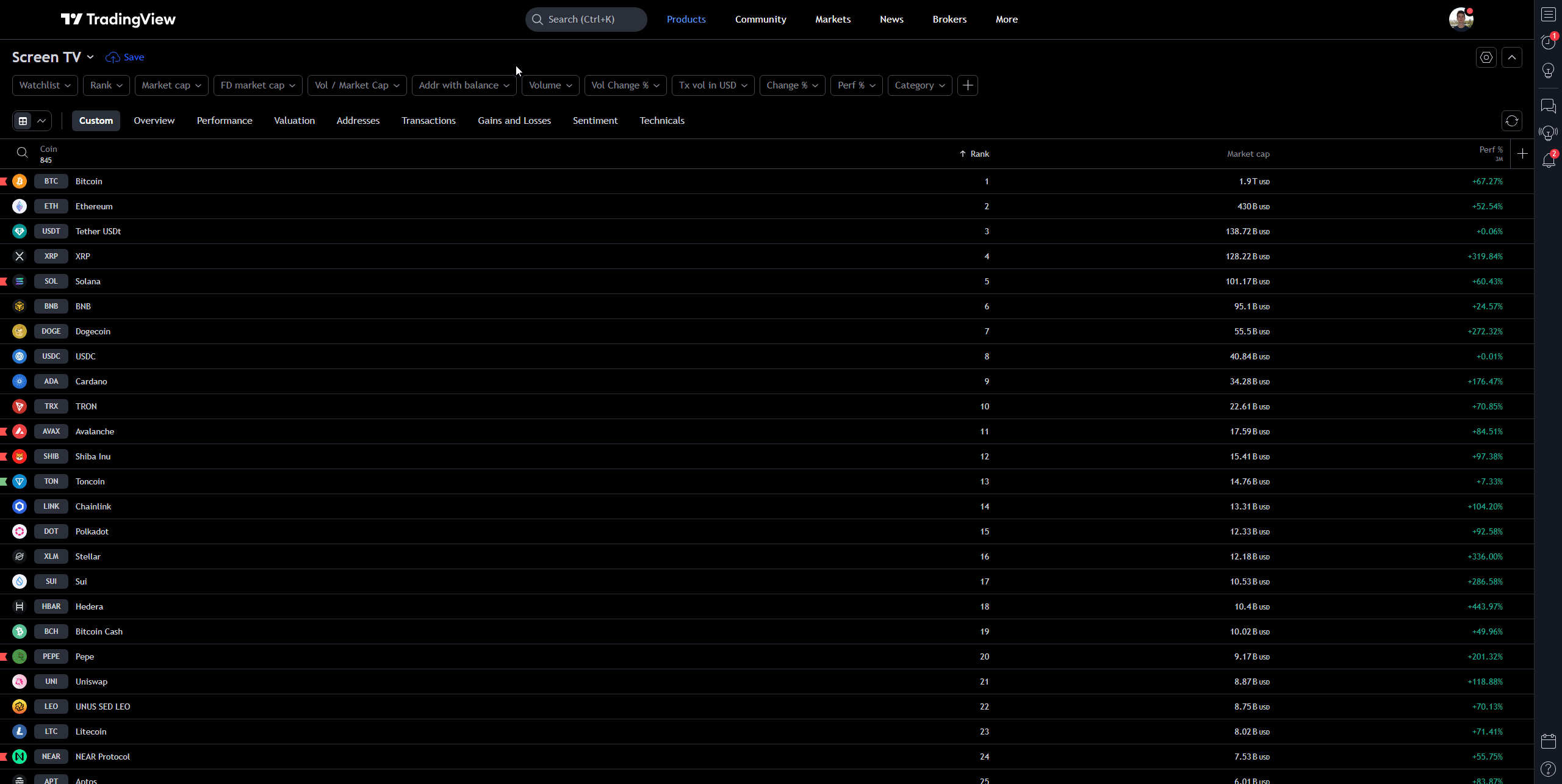Open the calendar icon in right sidebar

(1549, 741)
